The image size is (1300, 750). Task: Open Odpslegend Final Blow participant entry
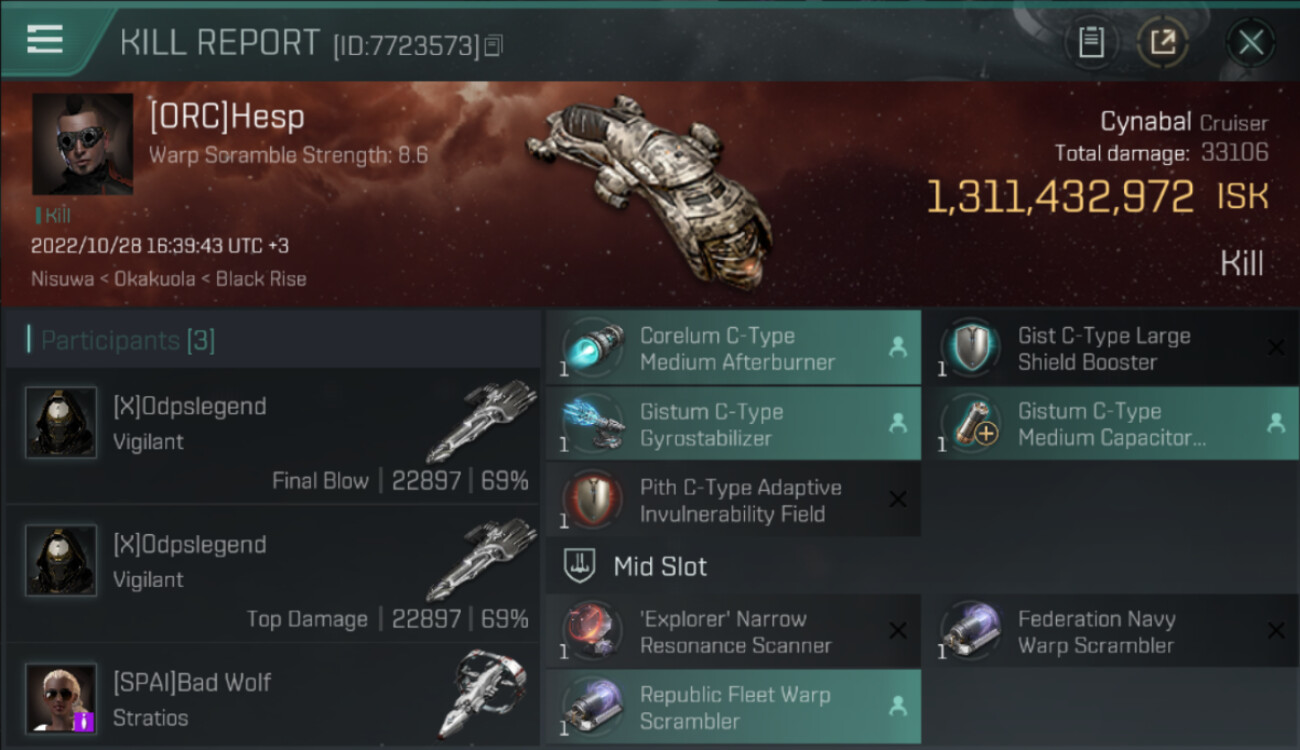(272, 436)
